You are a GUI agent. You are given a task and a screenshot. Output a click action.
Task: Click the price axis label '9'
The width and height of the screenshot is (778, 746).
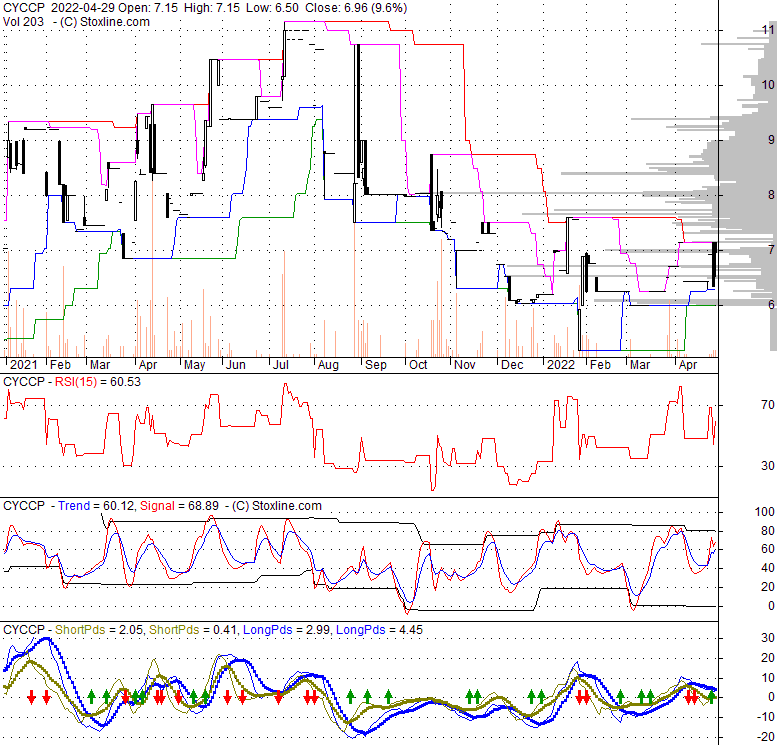click(771, 140)
